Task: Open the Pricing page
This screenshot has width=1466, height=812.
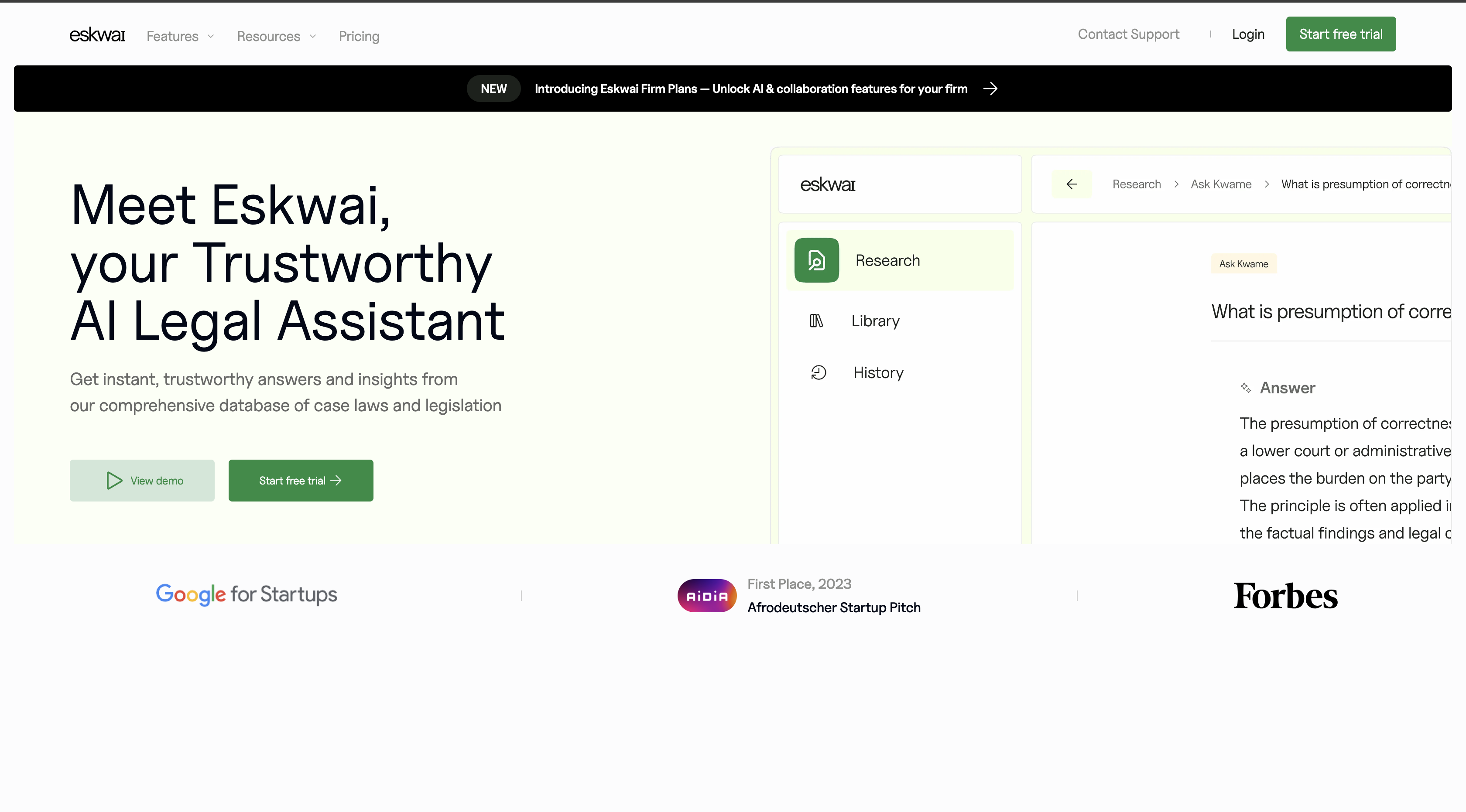Action: point(359,36)
